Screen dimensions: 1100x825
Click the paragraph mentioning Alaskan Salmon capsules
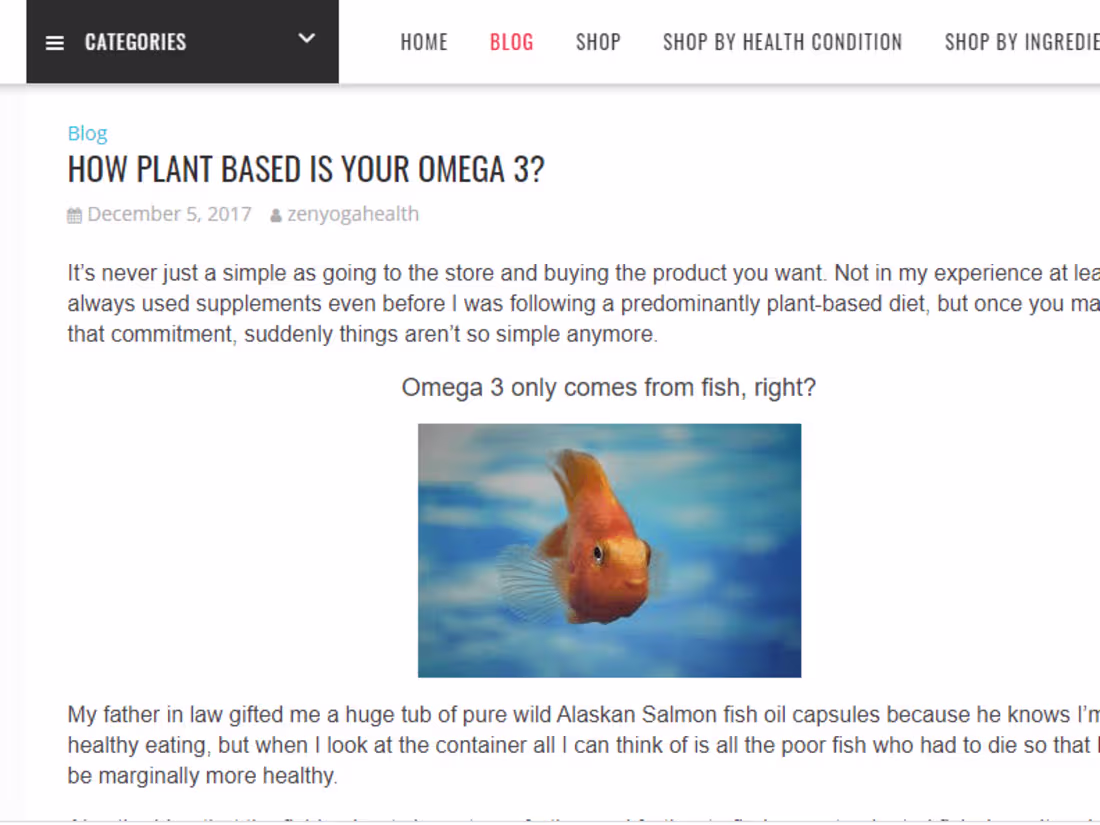click(x=500, y=744)
